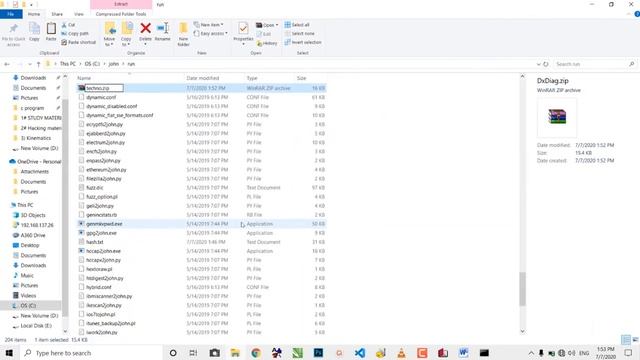Viewport: 640px width, 360px height.
Task: Collapse the ribbon with the chevron
Action: tap(629, 14)
